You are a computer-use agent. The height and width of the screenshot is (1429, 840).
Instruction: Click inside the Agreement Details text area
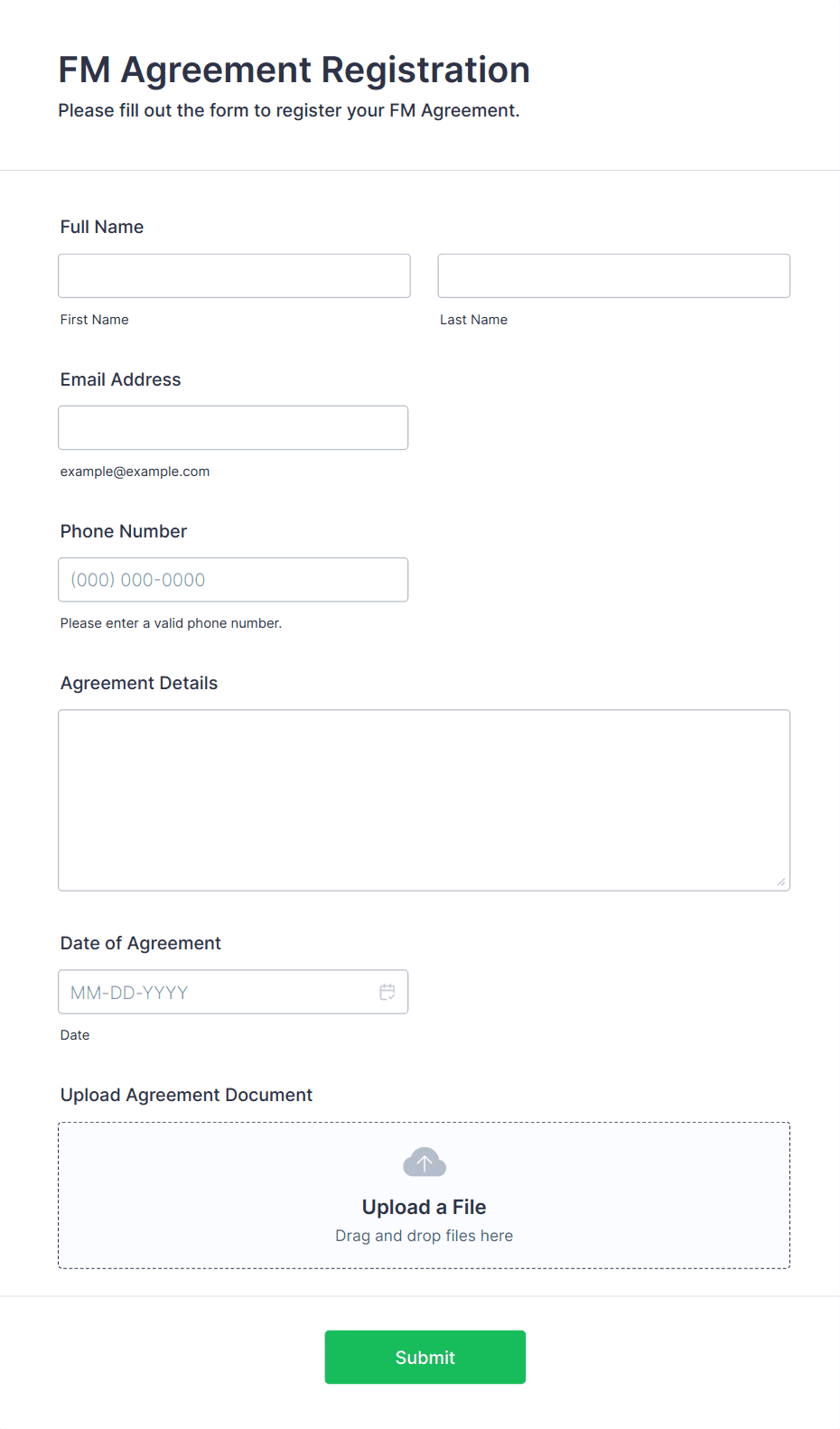click(x=425, y=800)
